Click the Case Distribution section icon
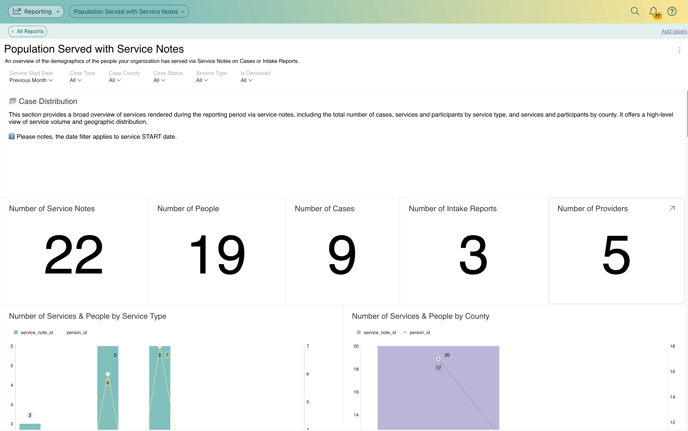Image resolution: width=688 pixels, height=431 pixels. point(13,101)
